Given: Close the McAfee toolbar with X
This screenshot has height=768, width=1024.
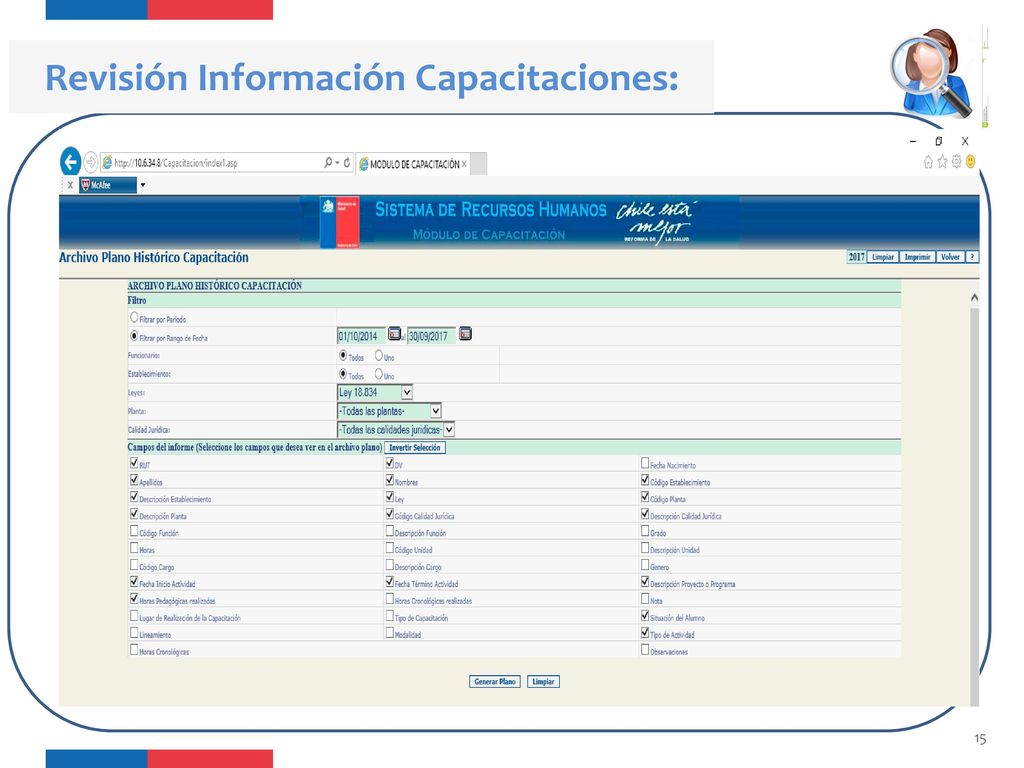Looking at the screenshot, I should click(70, 185).
